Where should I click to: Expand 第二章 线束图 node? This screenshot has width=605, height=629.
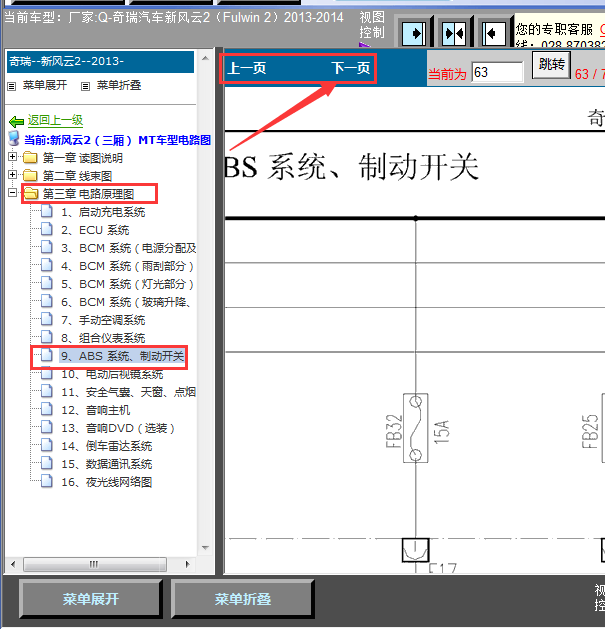coord(12,174)
